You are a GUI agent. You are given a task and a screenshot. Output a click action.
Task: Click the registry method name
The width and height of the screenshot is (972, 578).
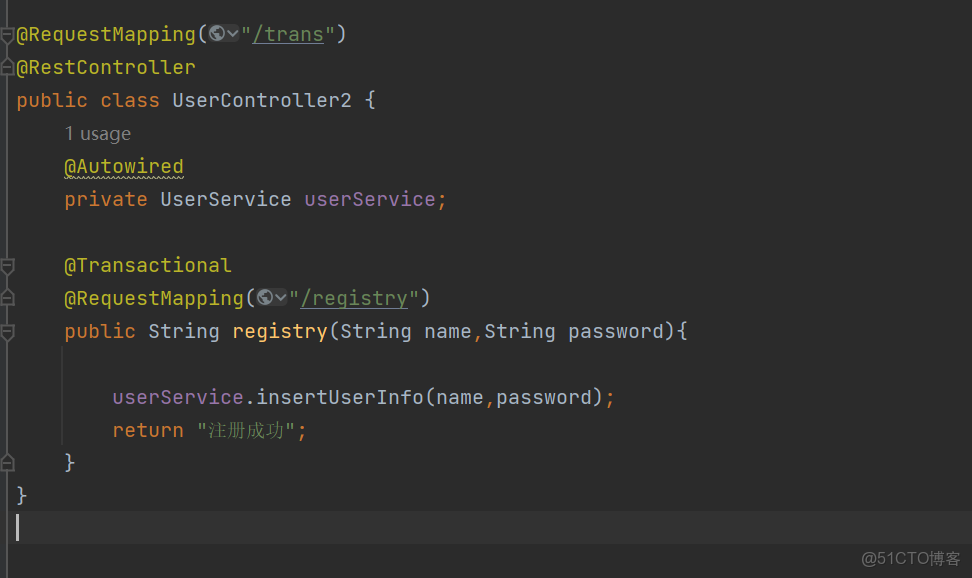coord(280,332)
